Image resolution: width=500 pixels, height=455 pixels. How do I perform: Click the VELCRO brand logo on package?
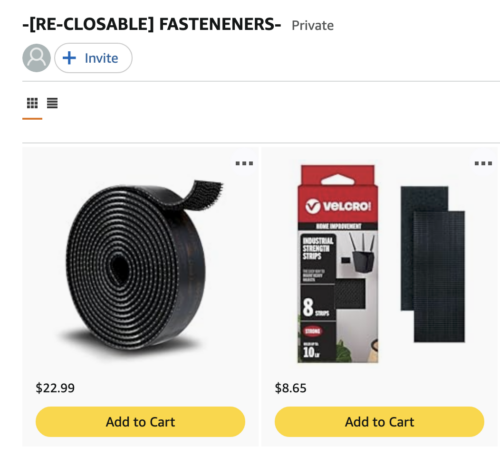click(338, 206)
